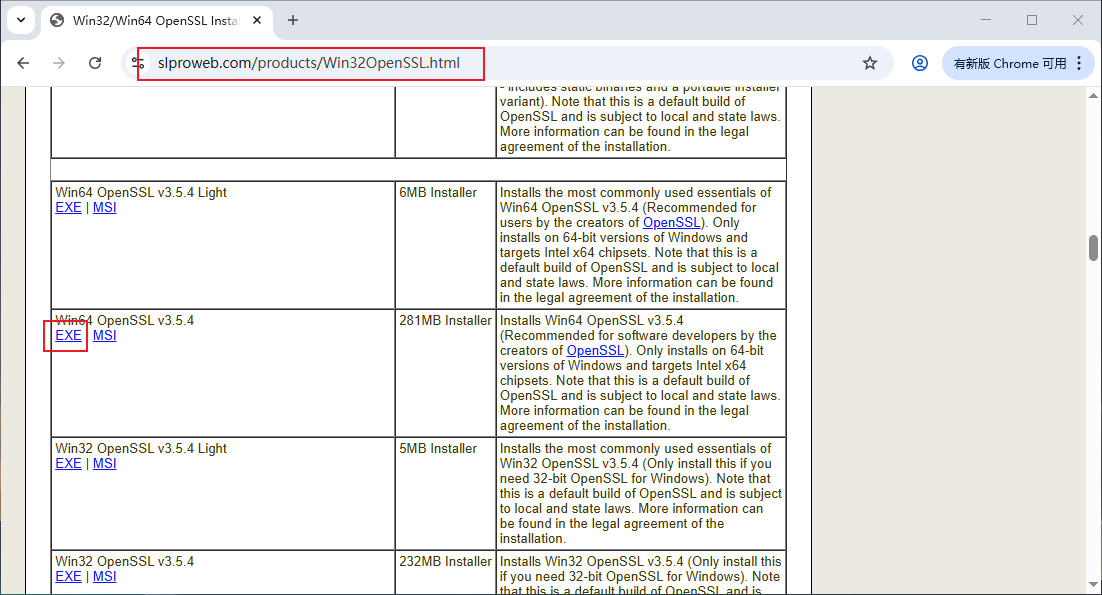
Task: Bookmark this page with star icon
Action: (x=870, y=63)
